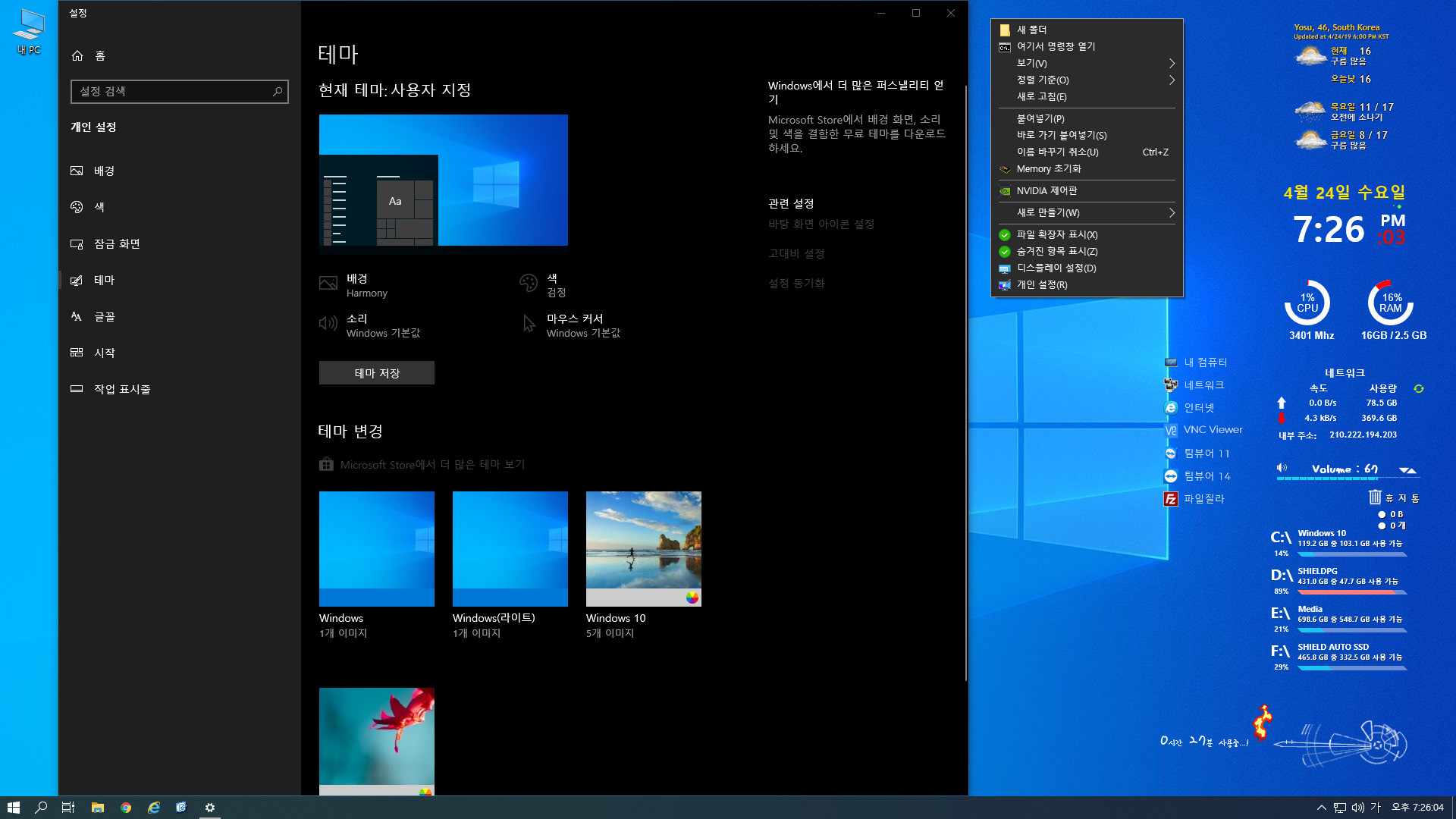
Task: Apply the Windows 10 beach theme
Action: [644, 549]
